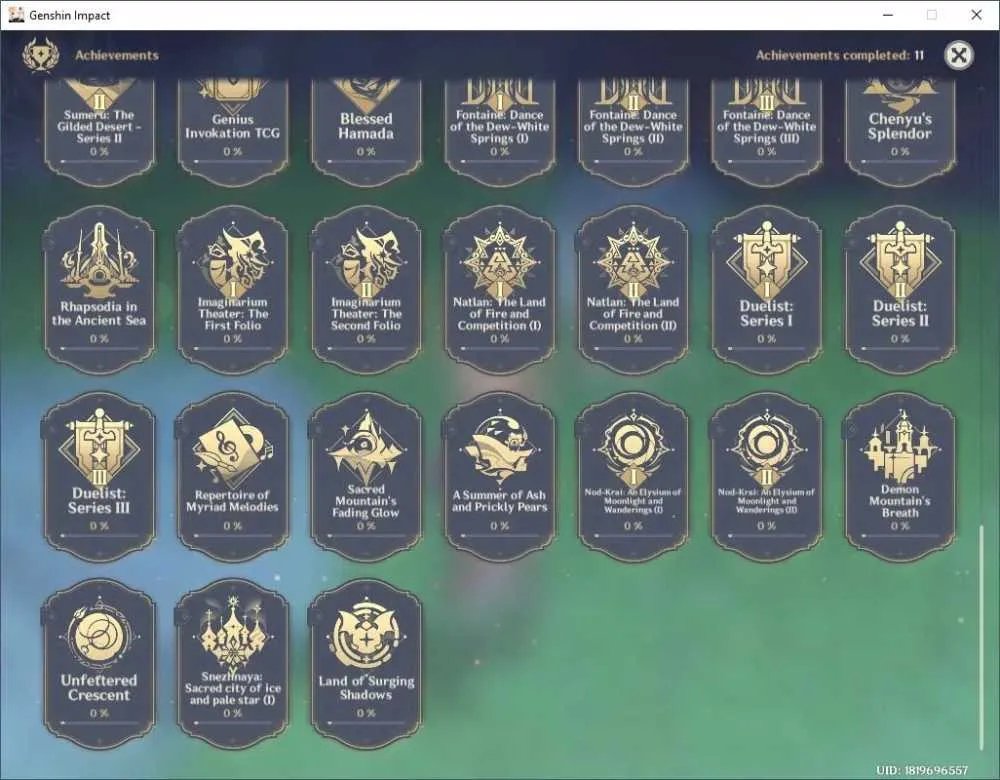This screenshot has height=780, width=1000.
Task: Close the Achievements screen with the X icon
Action: [958, 55]
